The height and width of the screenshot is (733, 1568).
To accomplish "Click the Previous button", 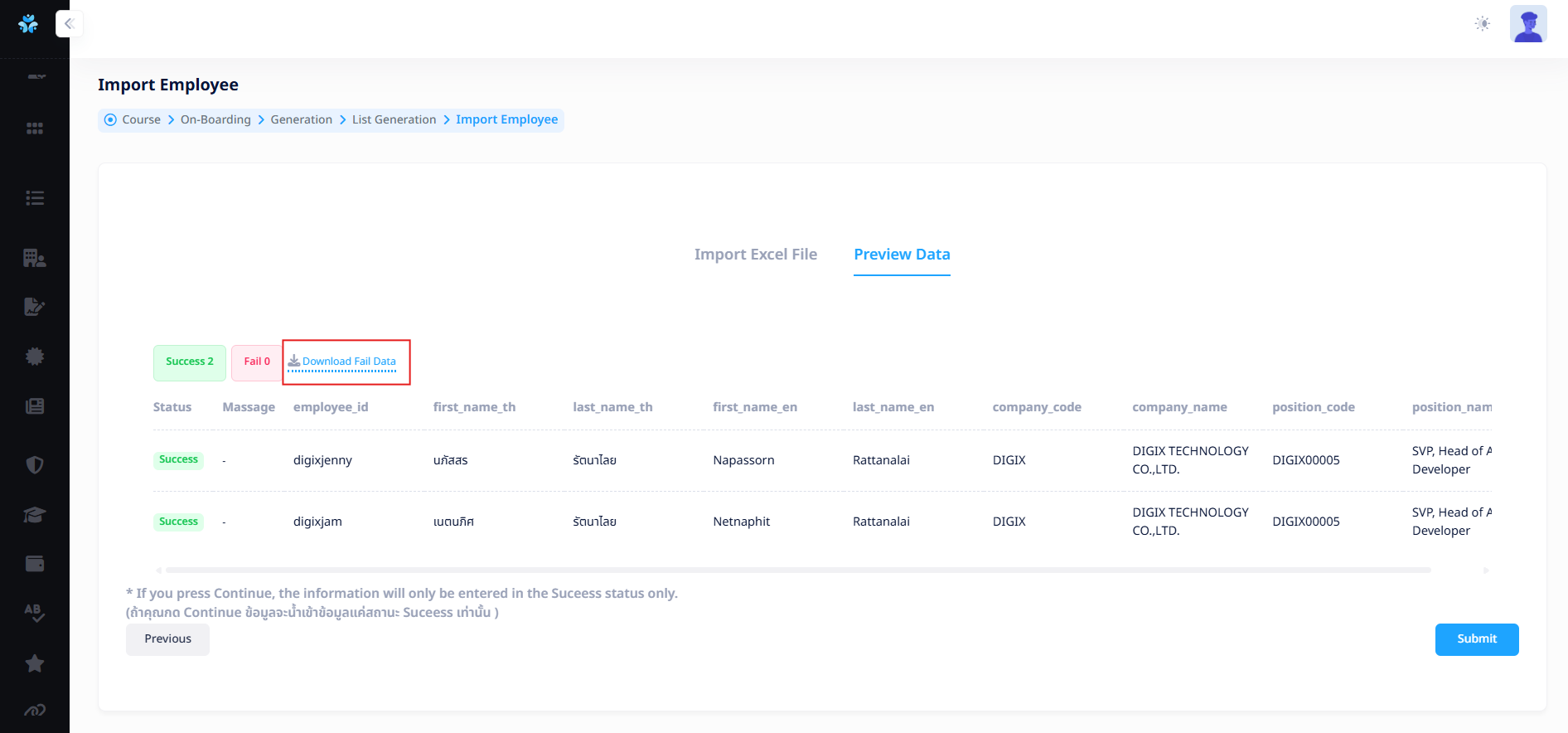I will point(167,639).
